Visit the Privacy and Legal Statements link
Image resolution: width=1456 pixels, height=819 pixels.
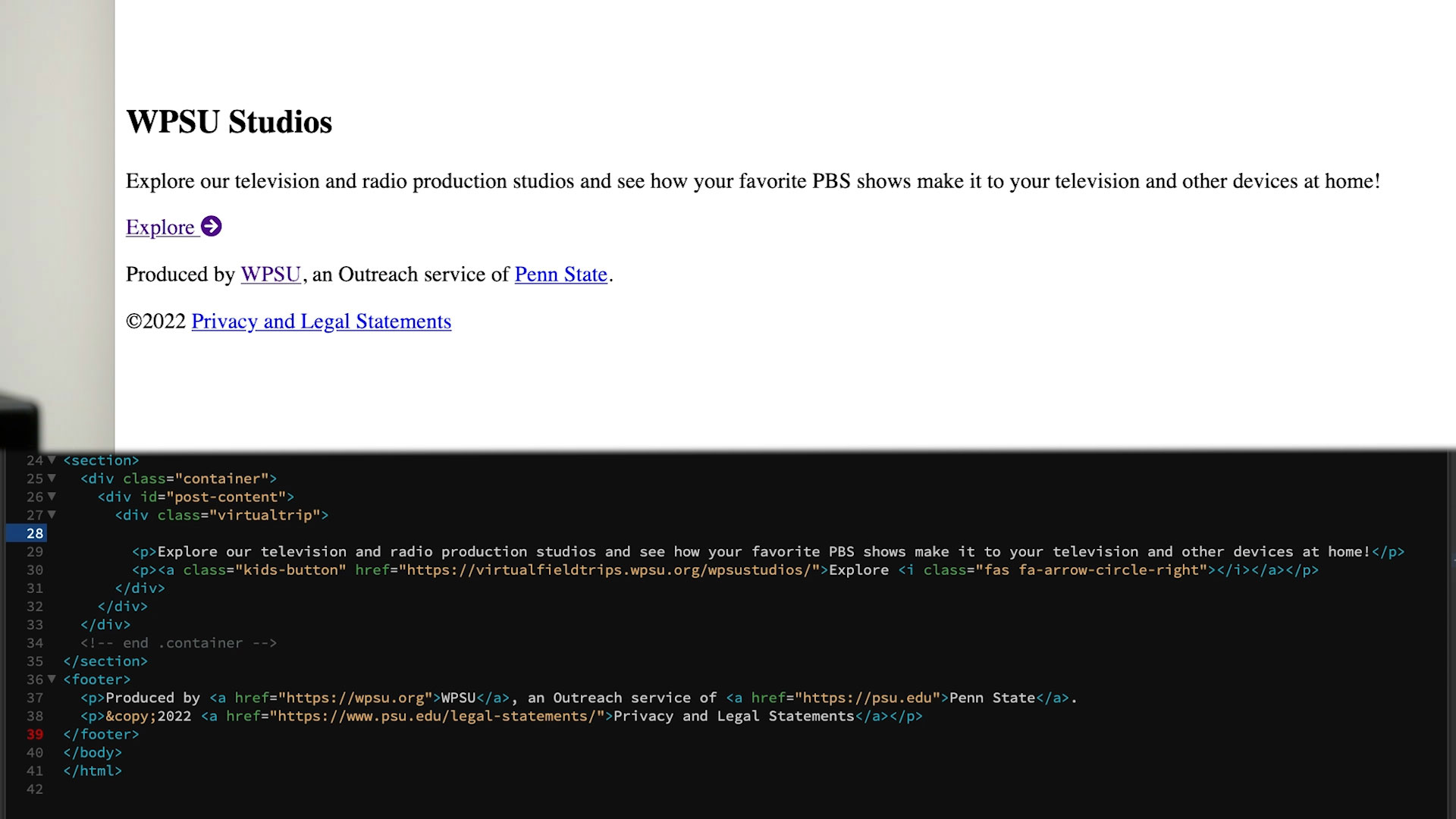pos(322,321)
